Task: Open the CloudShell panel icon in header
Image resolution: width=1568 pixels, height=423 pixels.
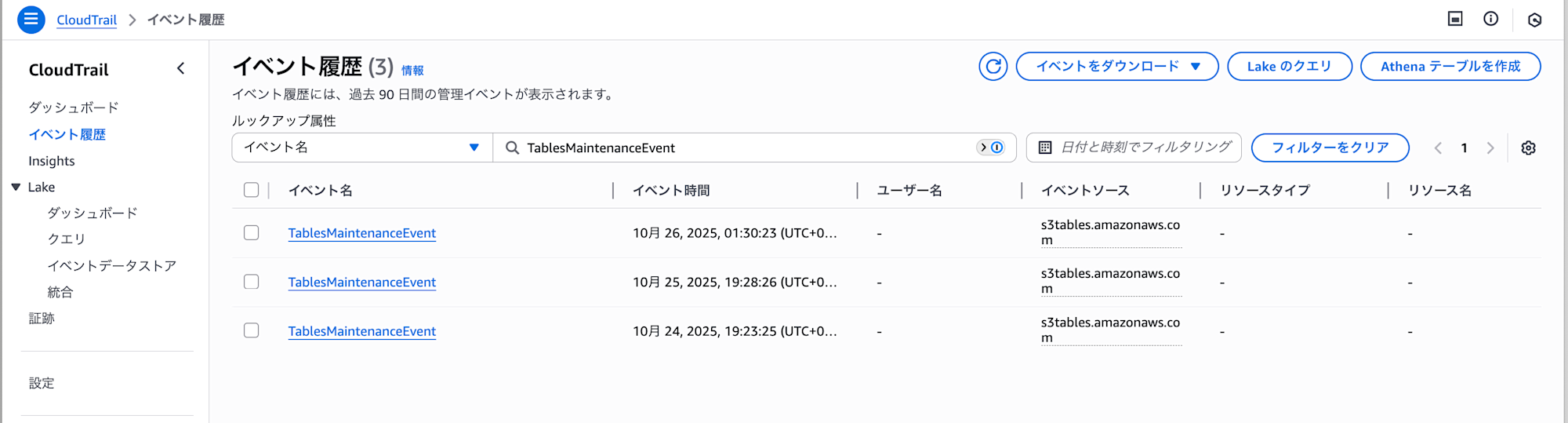Action: click(x=1455, y=19)
